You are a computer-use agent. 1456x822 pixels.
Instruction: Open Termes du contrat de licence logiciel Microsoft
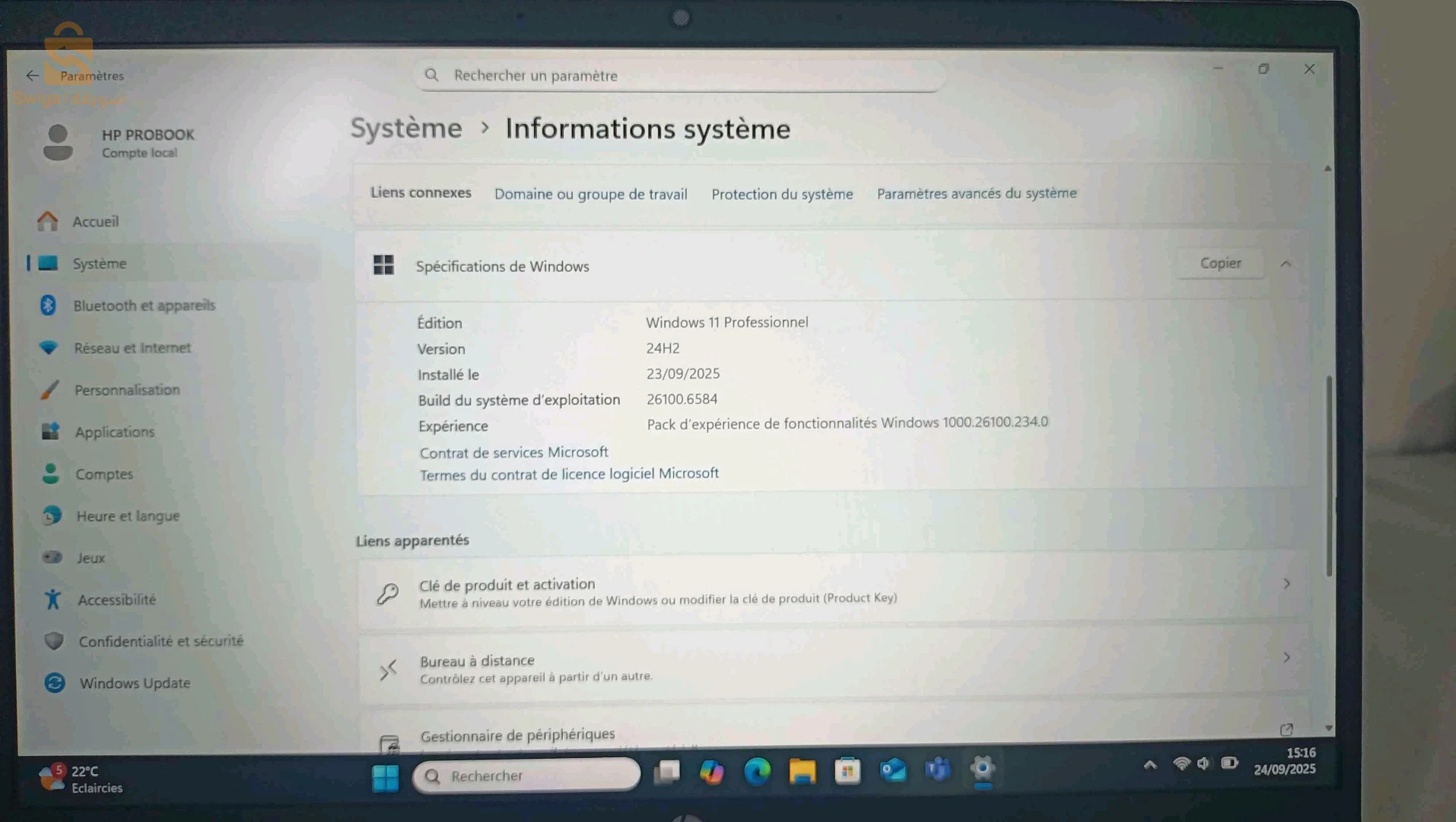[569, 473]
